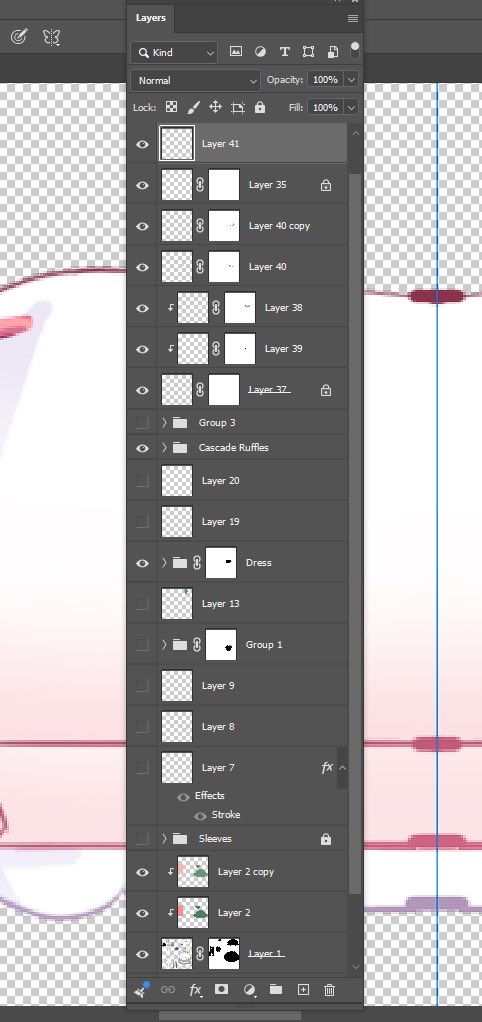Toggle Stroke effect visibility eye
The height and width of the screenshot is (1022, 482).
coord(200,815)
